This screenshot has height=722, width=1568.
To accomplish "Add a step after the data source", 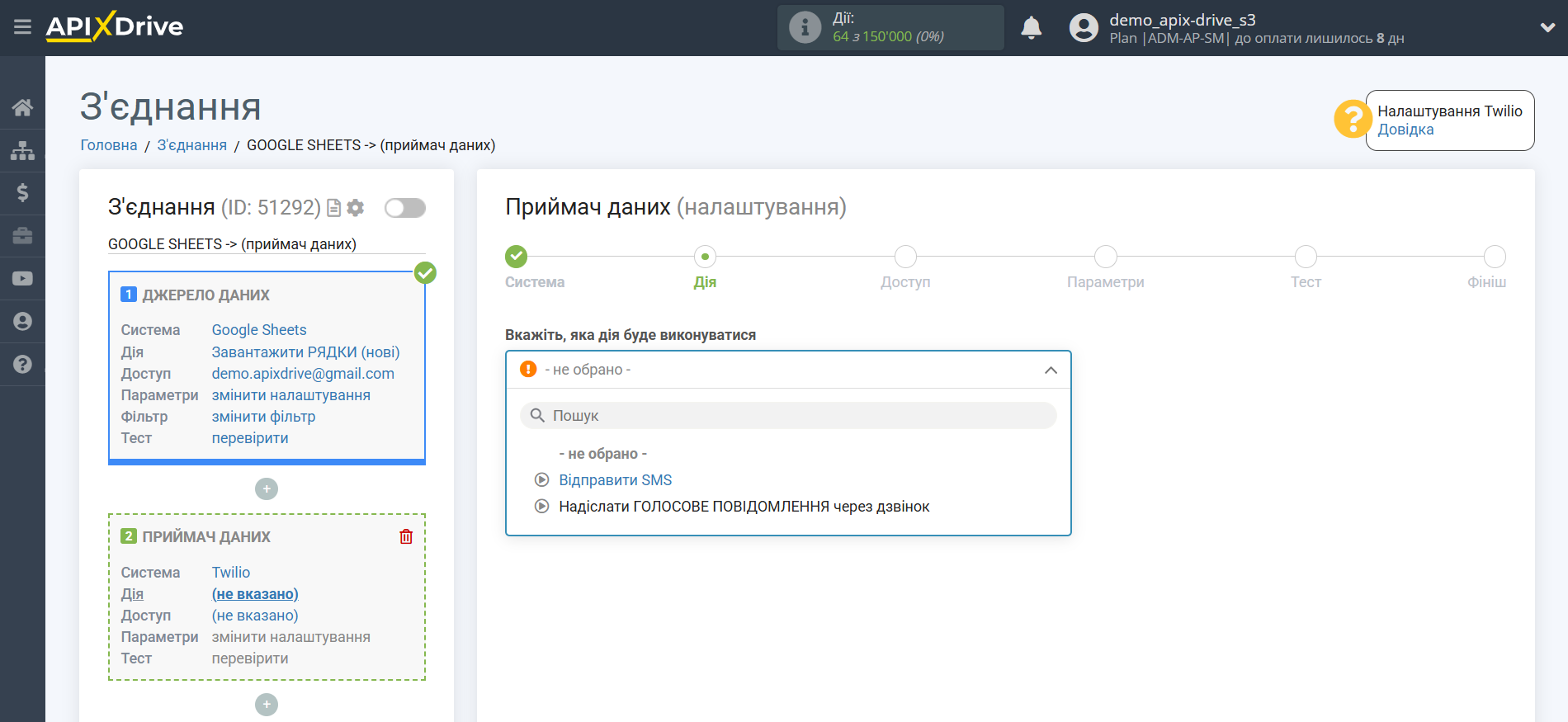I will pos(267,489).
